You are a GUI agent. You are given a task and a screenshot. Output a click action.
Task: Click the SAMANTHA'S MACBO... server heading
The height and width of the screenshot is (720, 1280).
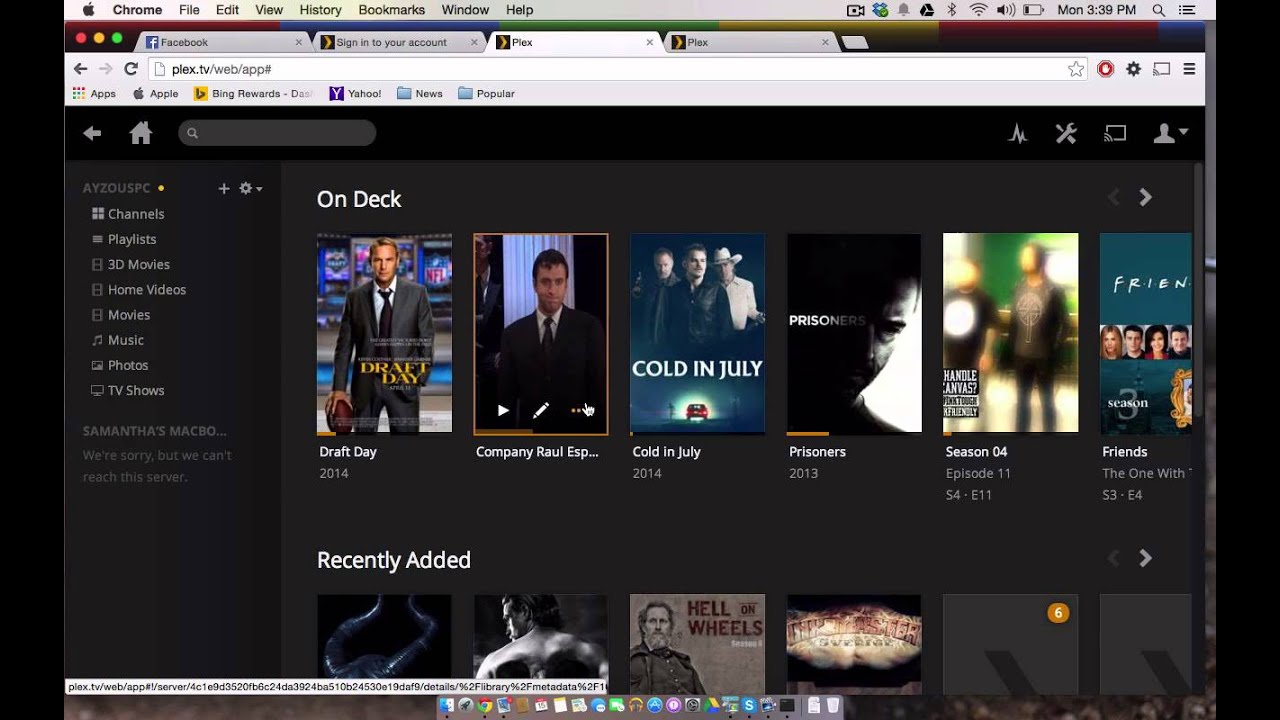(154, 431)
